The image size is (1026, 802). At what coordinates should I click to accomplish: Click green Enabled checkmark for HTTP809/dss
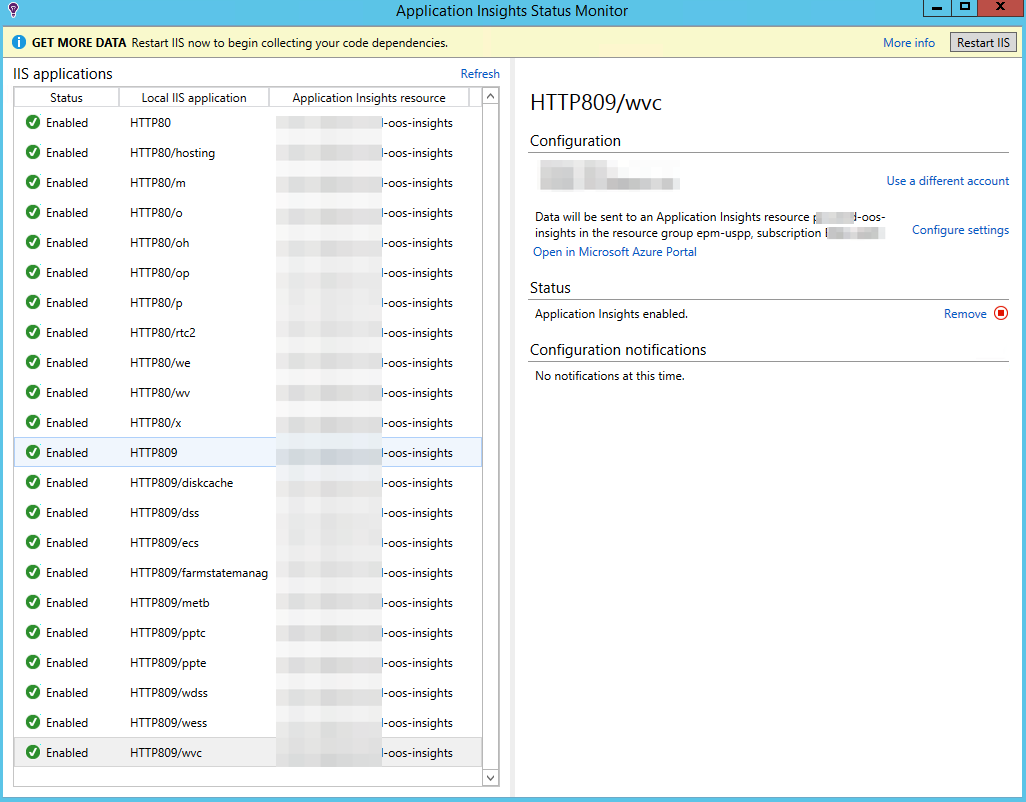[x=33, y=513]
